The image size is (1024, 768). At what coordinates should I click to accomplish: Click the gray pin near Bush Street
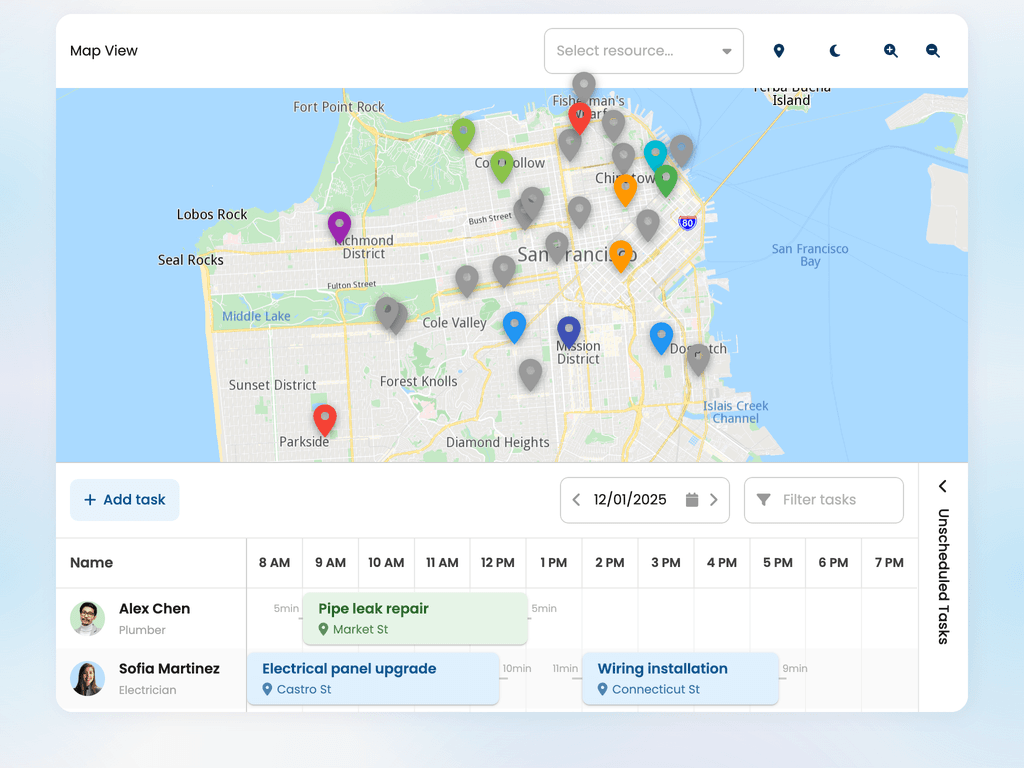532,202
